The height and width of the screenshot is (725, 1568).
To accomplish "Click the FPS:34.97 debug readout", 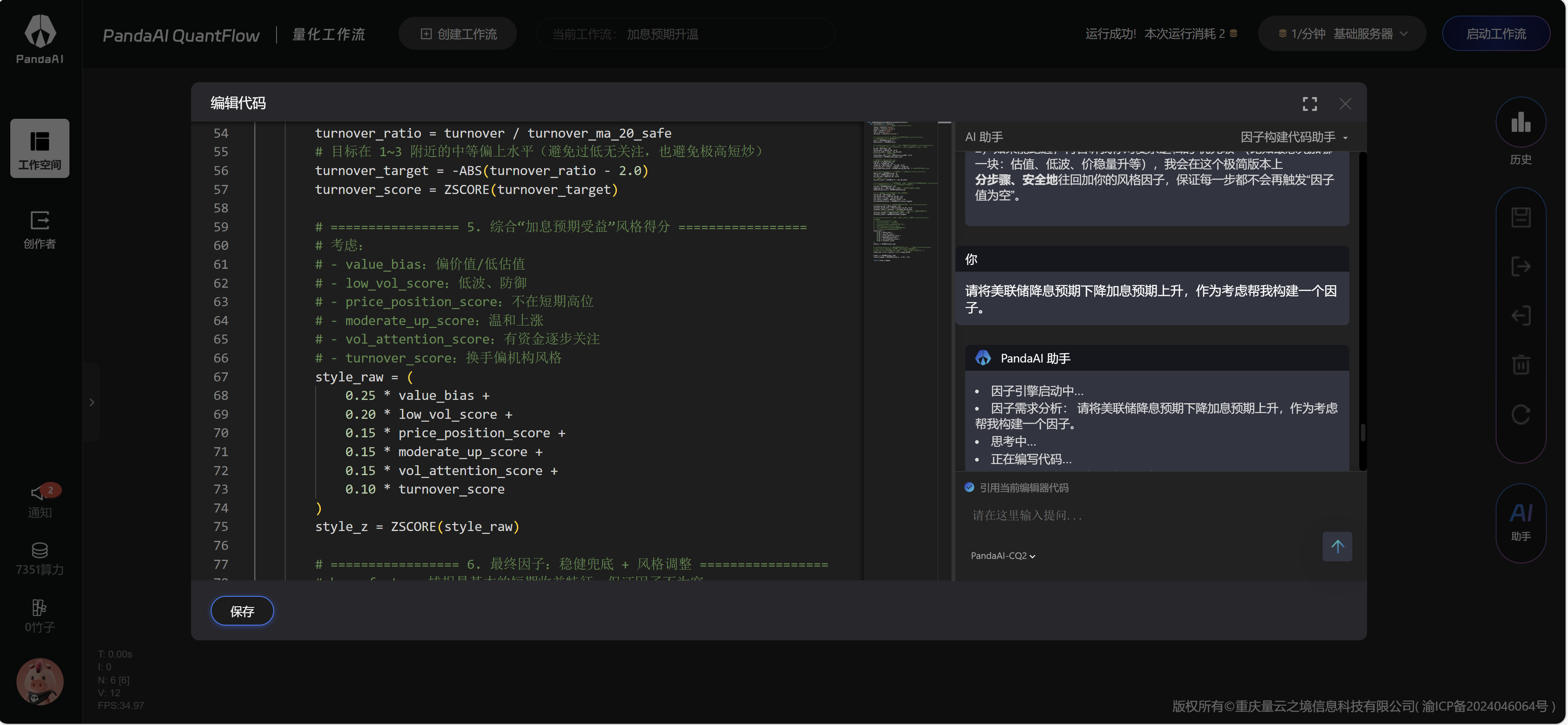I will tap(120, 706).
